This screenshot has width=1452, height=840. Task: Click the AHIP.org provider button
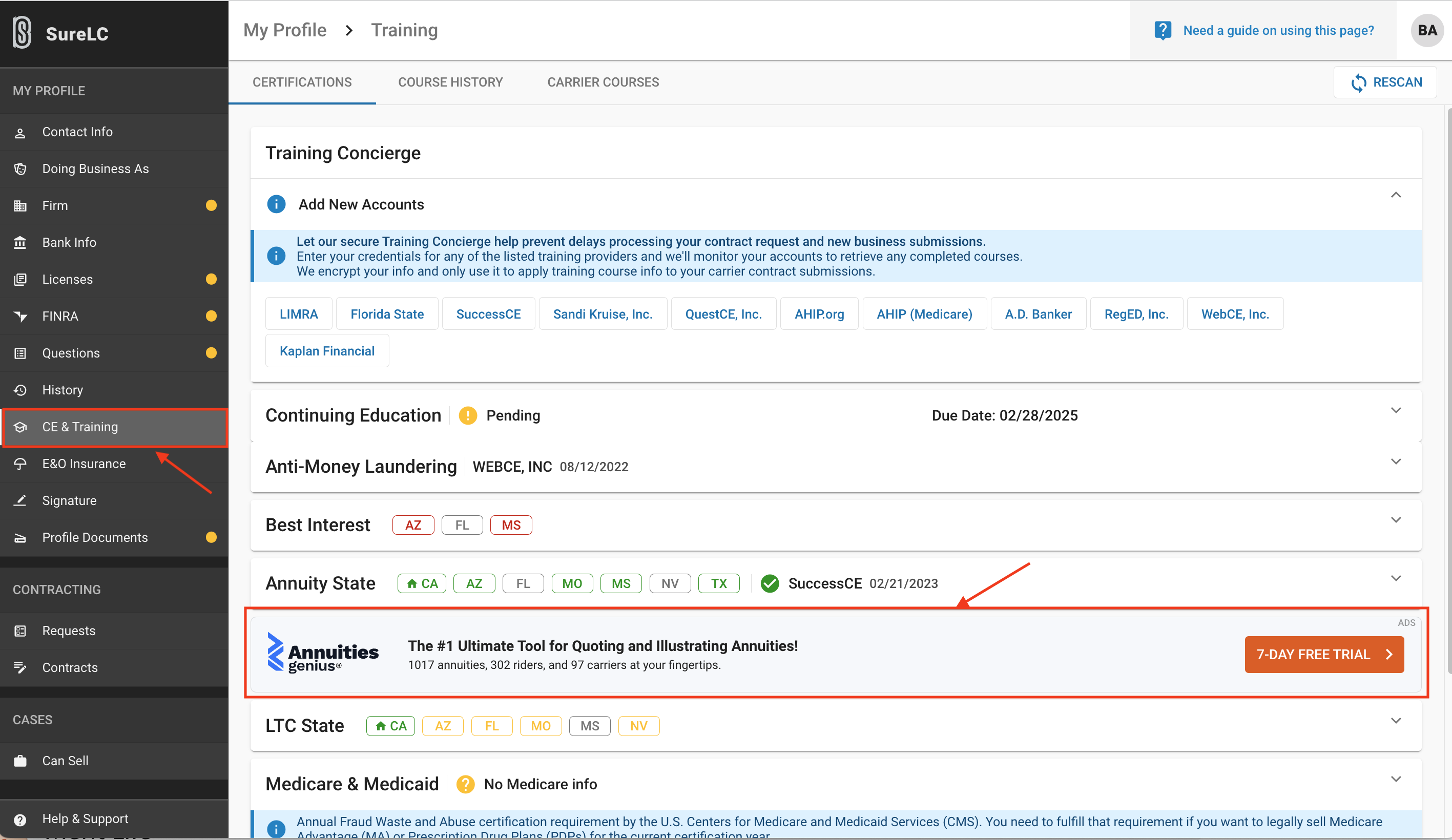coord(819,314)
